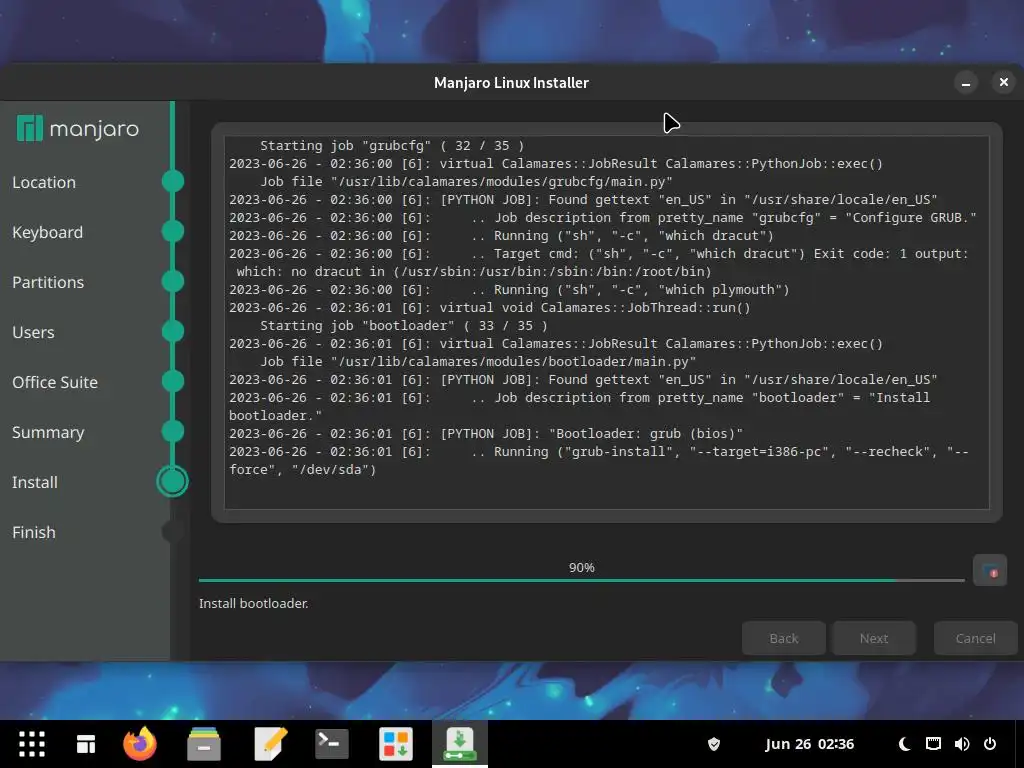
Task: Close the Manjaro Linux Installer window
Action: click(x=1004, y=82)
